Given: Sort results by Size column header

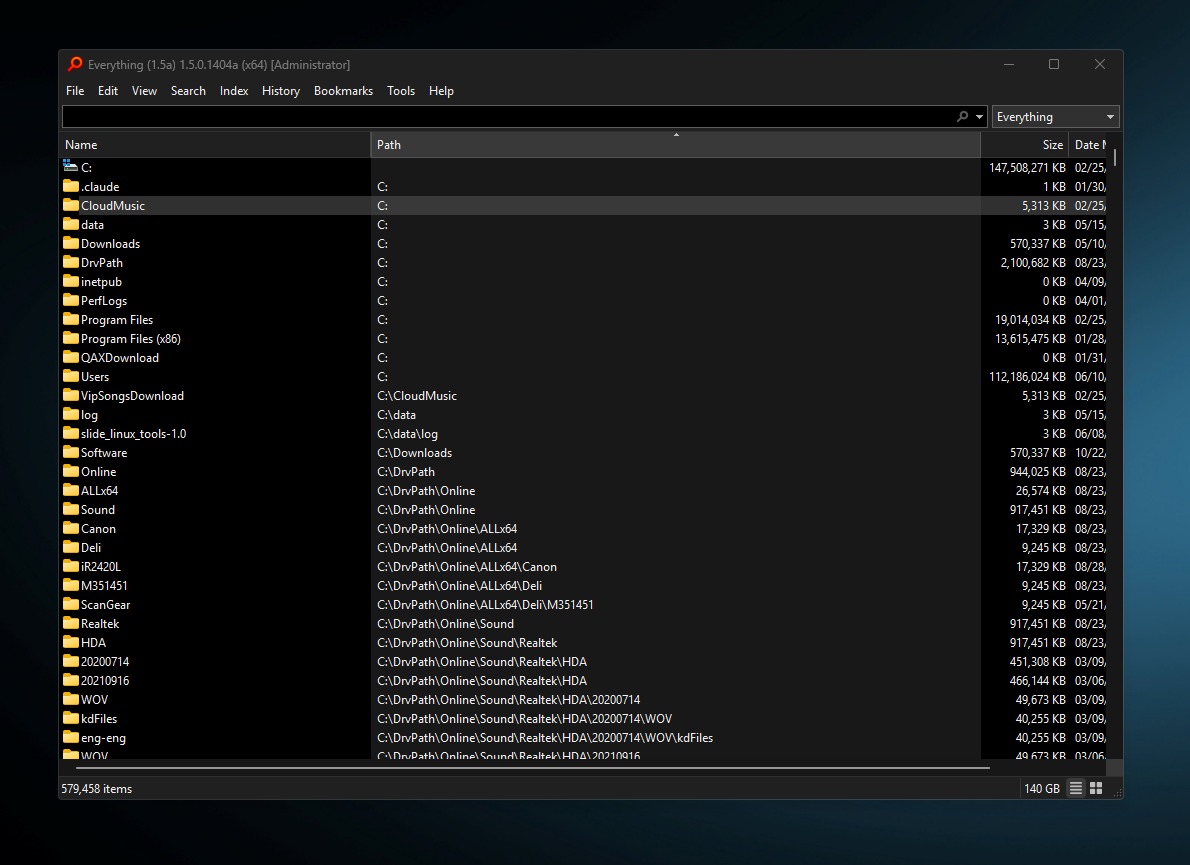Looking at the screenshot, I should click(x=1025, y=145).
